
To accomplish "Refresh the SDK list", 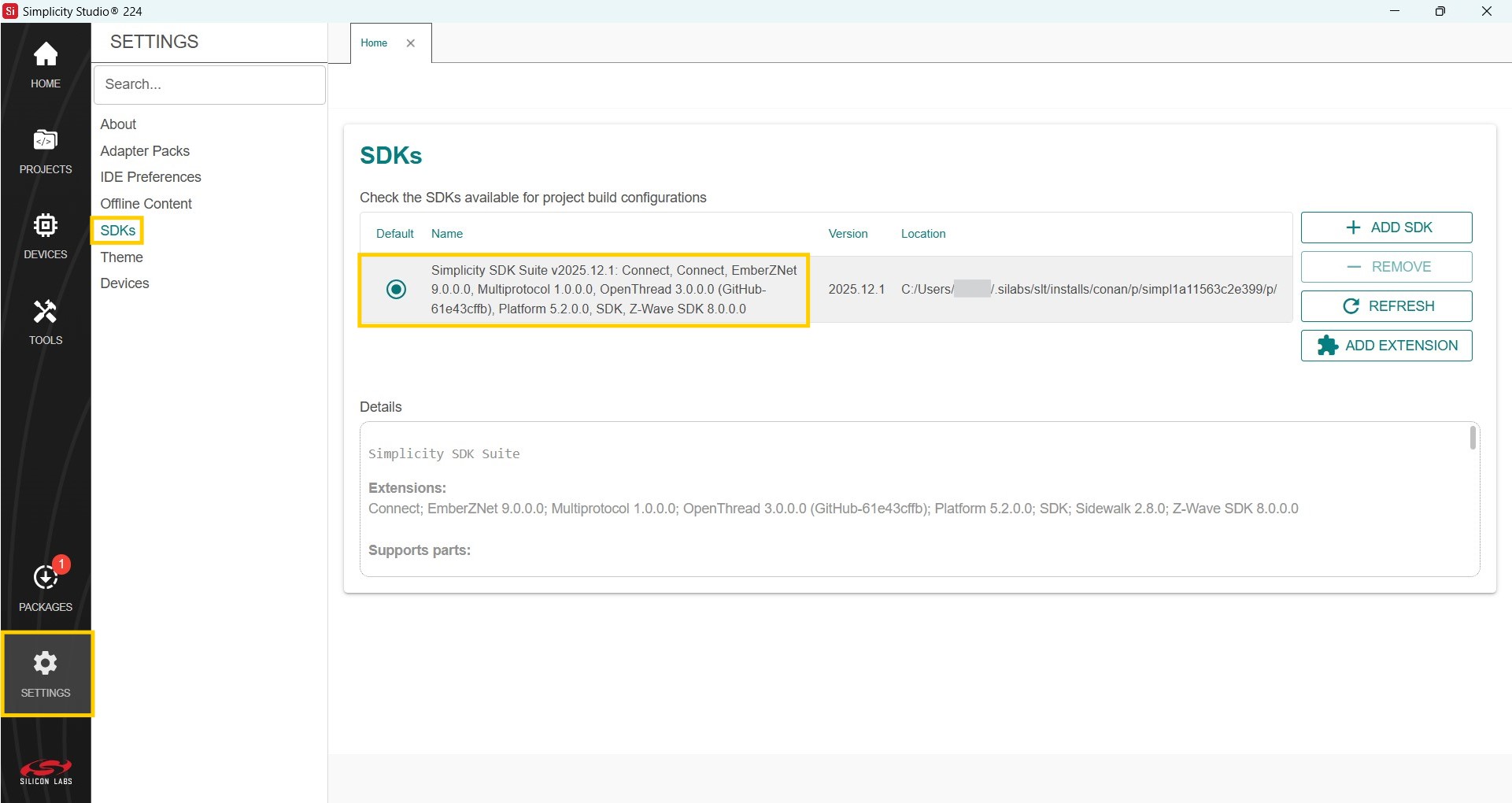I will 1386,306.
